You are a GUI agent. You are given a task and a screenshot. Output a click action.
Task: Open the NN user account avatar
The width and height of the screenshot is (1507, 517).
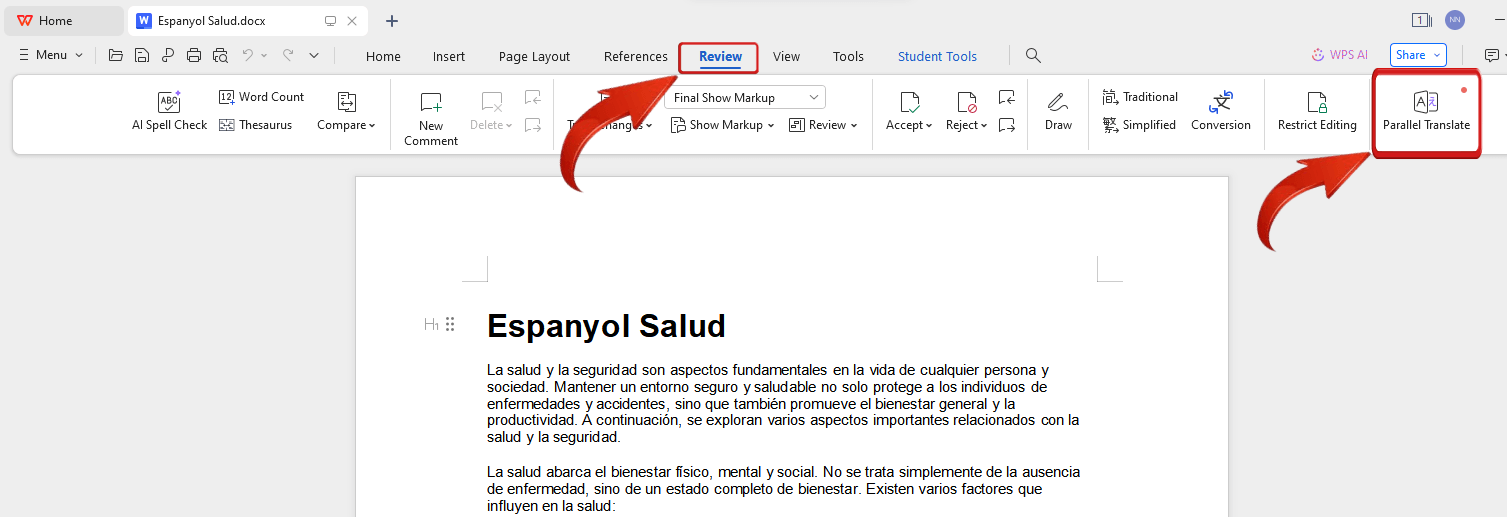(1455, 20)
